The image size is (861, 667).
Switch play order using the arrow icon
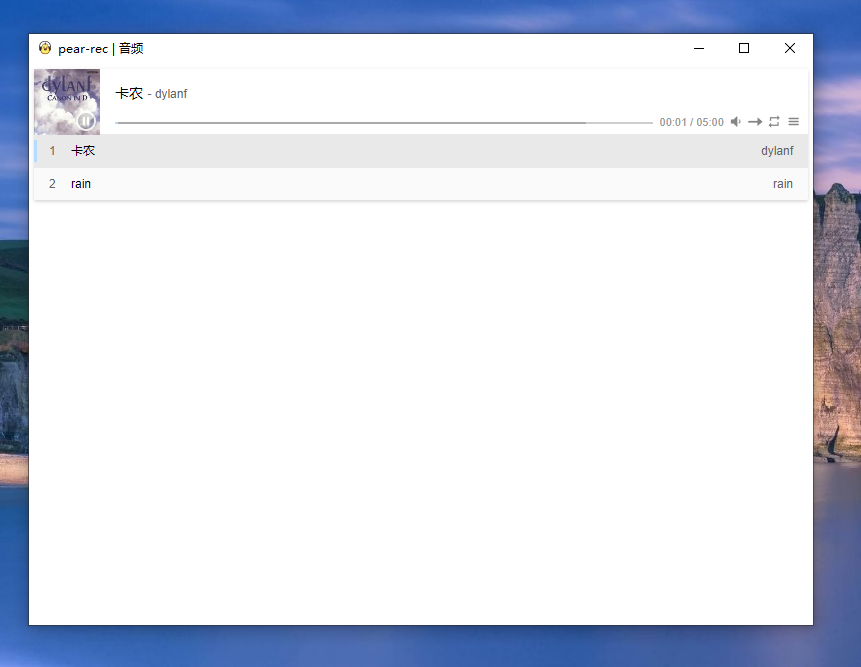(755, 122)
